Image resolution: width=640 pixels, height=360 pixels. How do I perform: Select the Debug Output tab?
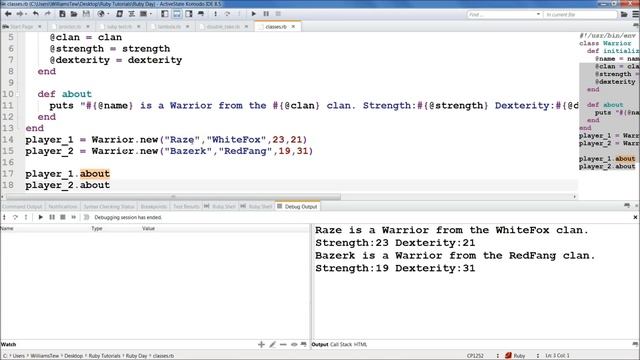(x=298, y=207)
